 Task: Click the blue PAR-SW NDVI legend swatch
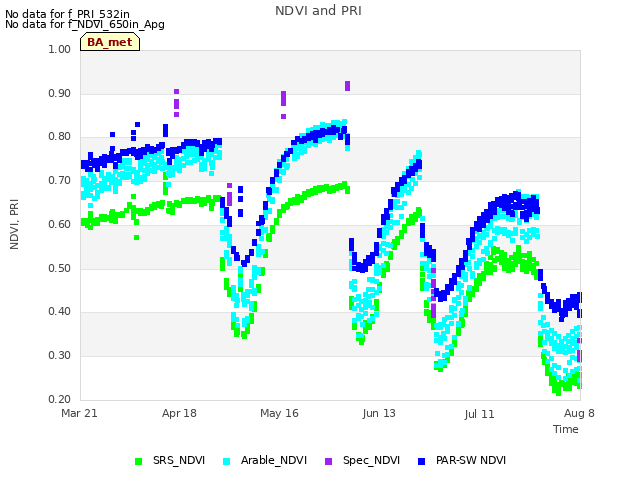pos(422,461)
